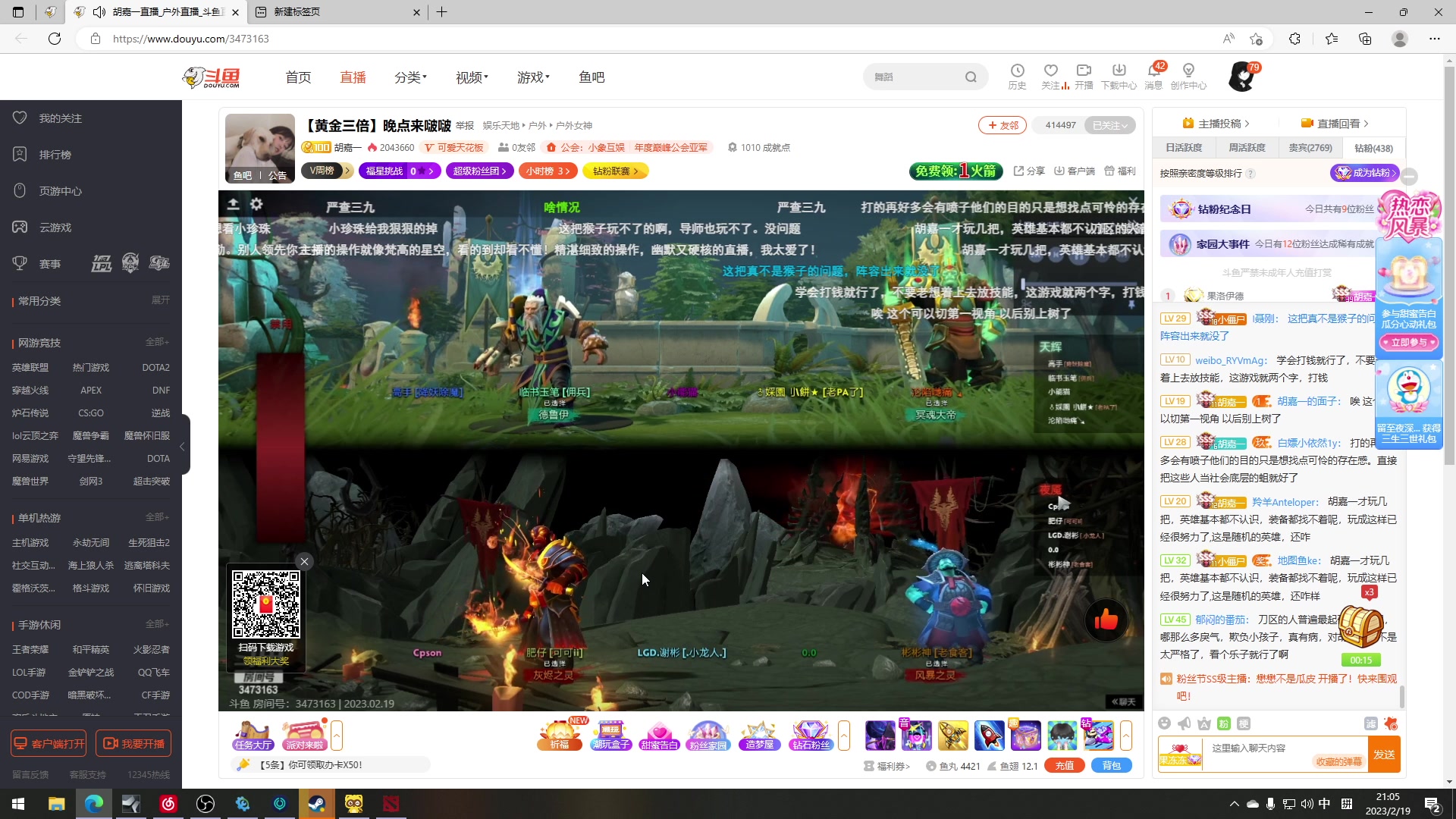Open the 创作中心 creator center
Screen dimensions: 1456x819
click(x=1189, y=76)
